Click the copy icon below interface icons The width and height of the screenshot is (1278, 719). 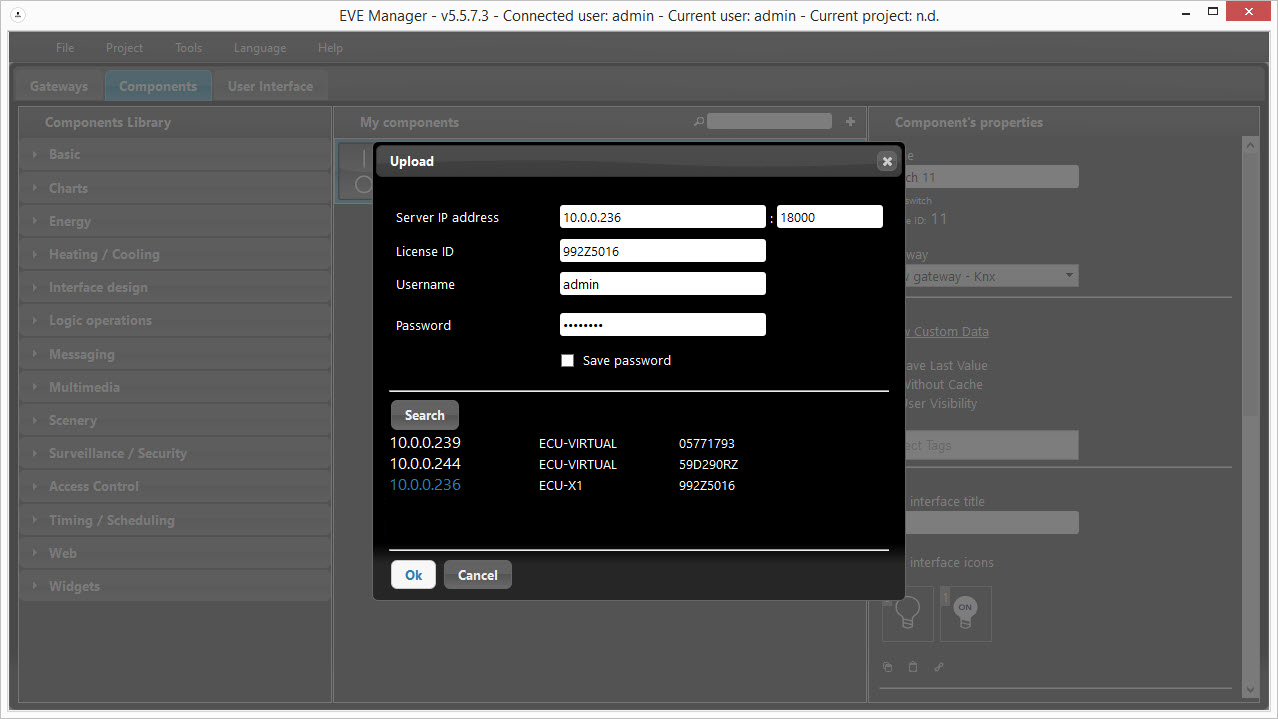pos(887,667)
